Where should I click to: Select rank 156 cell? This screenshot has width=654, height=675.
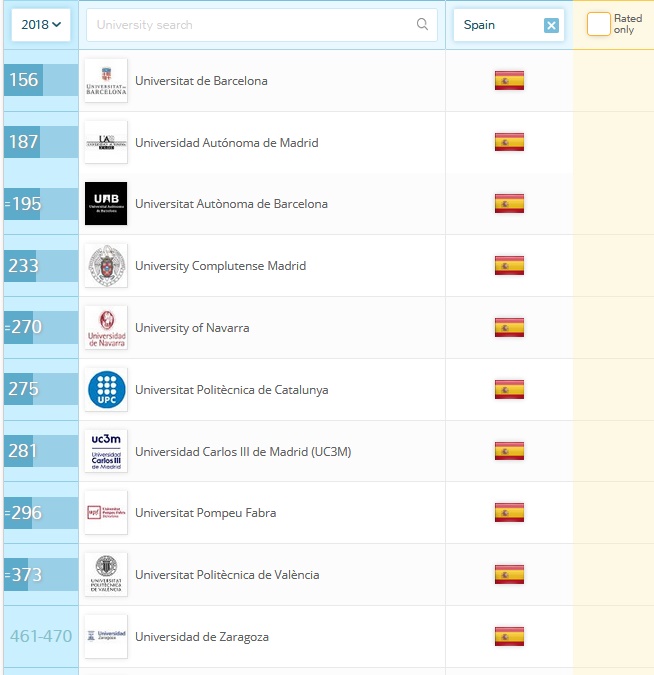41,80
